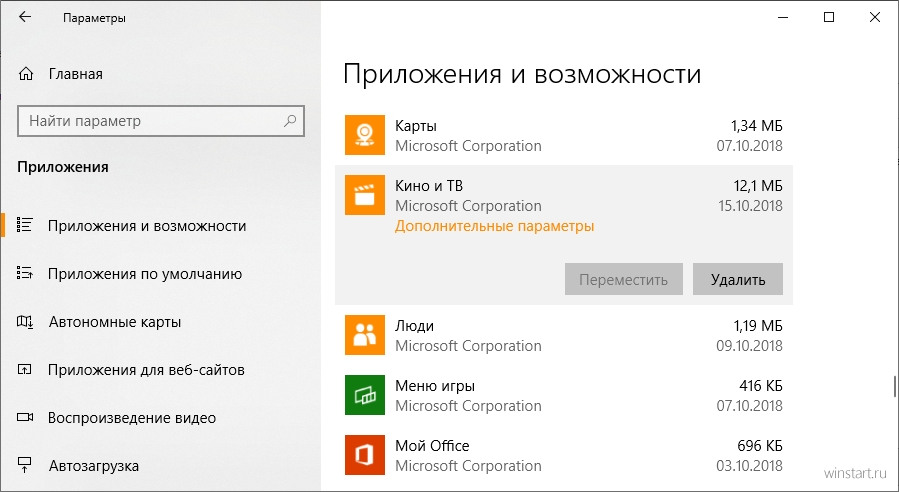The image size is (899, 492).
Task: Open Приложения для веб-сайтов section
Action: [x=146, y=370]
